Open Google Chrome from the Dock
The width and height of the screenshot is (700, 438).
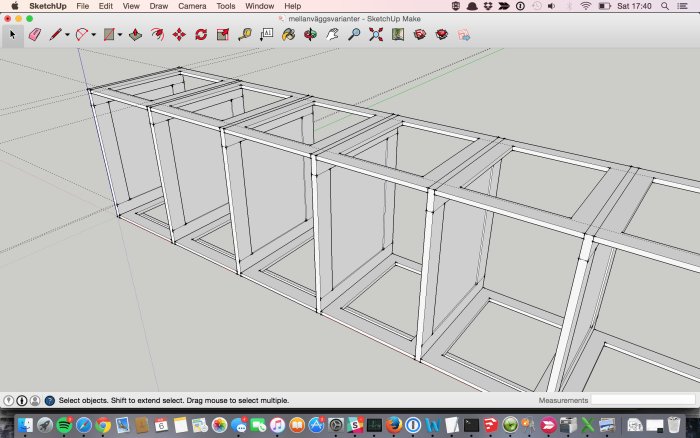(103, 425)
